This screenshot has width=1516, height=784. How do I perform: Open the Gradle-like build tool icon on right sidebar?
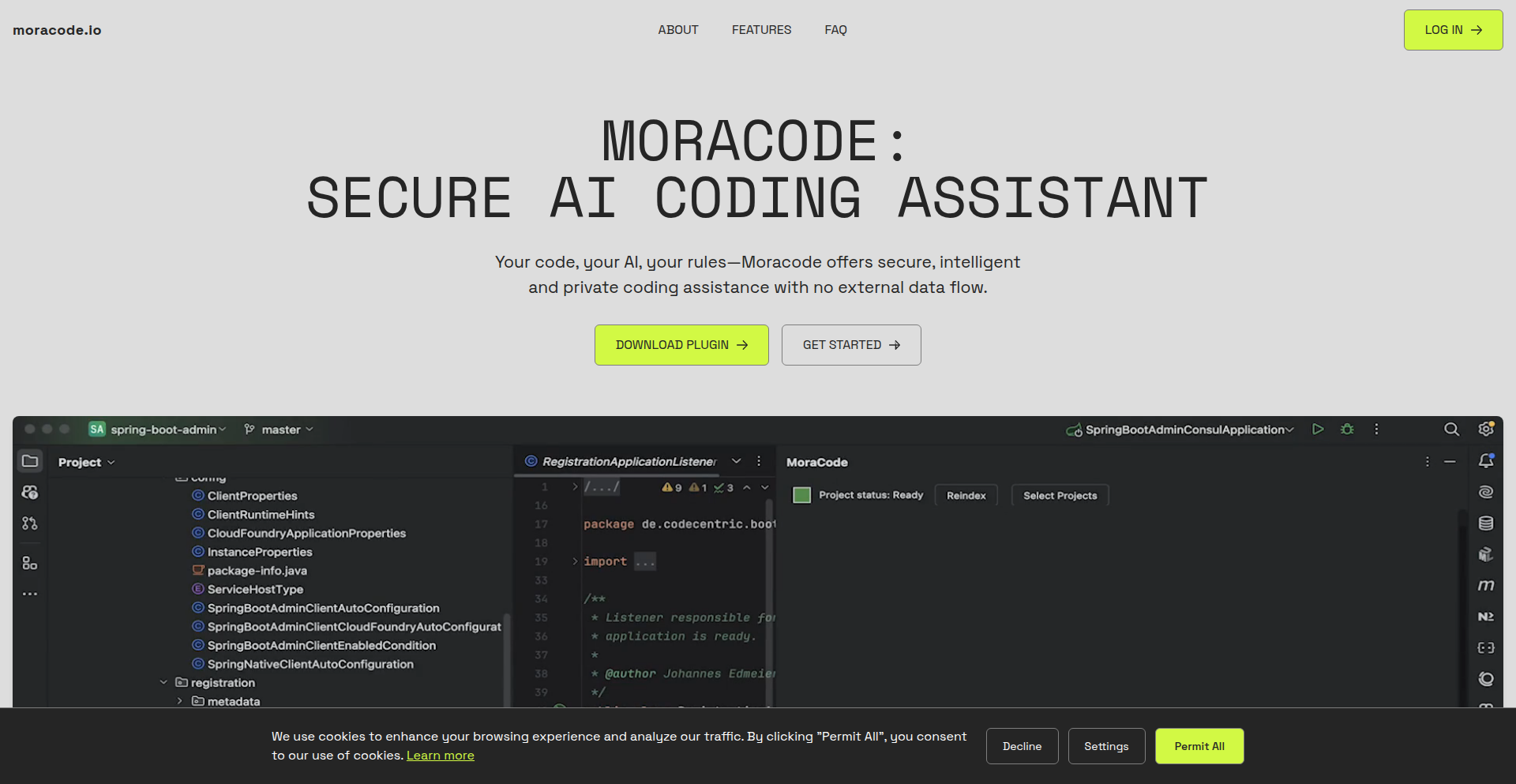tap(1486, 554)
